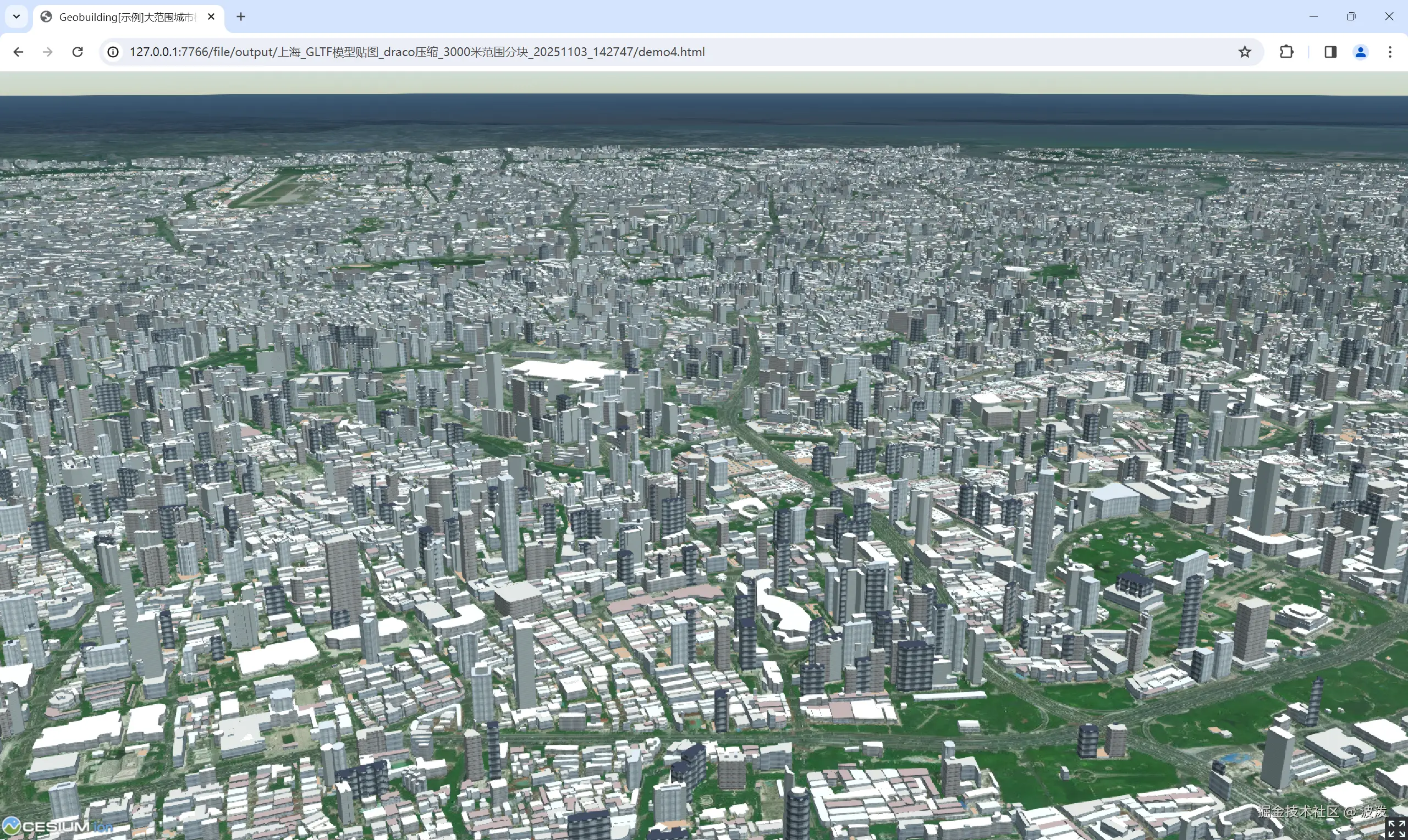Restore down the browser window
The height and width of the screenshot is (840, 1408).
click(1351, 16)
